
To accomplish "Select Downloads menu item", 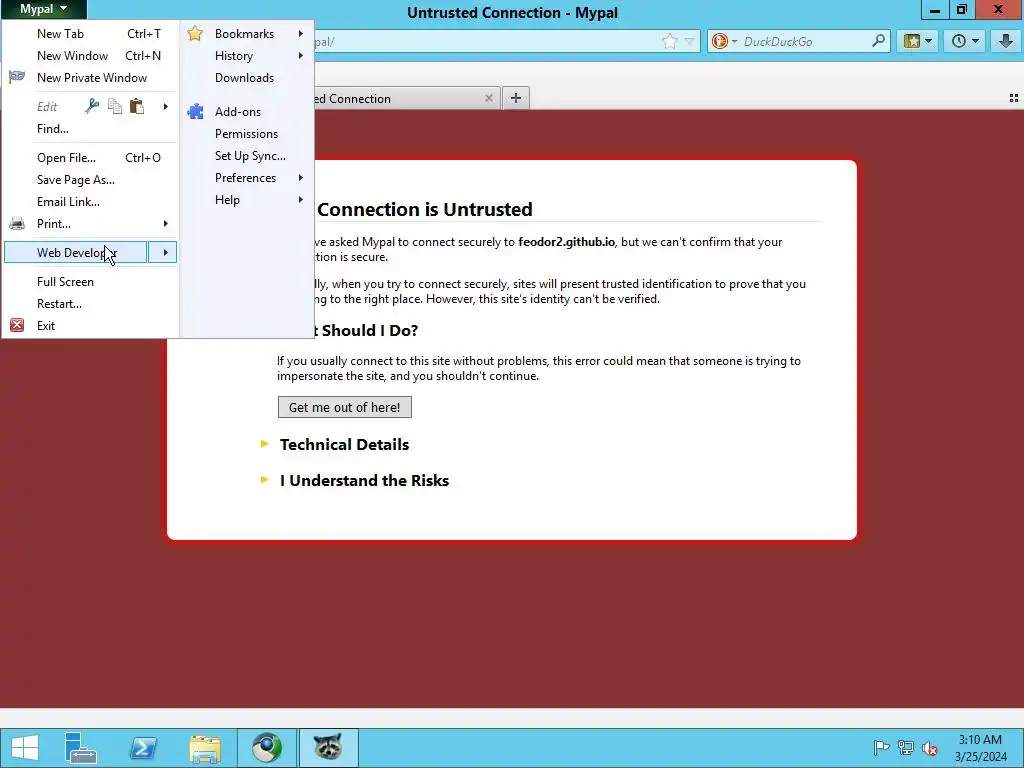I will (x=247, y=78).
